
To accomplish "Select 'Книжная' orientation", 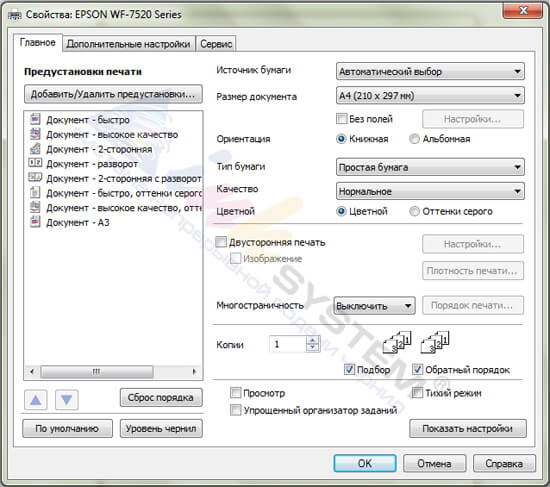I will pyautogui.click(x=341, y=139).
